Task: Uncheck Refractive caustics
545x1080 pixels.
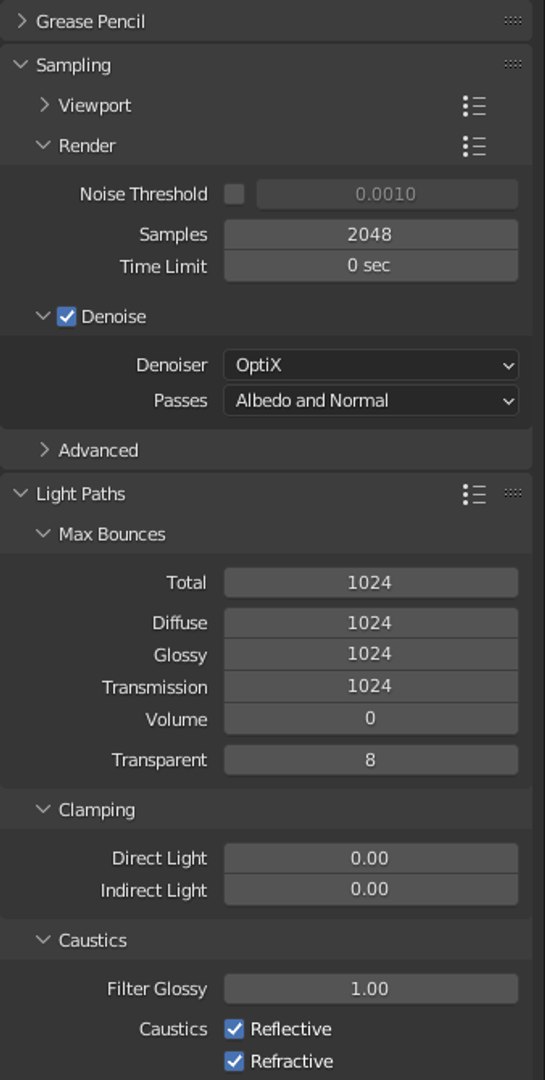Action: pos(234,1061)
